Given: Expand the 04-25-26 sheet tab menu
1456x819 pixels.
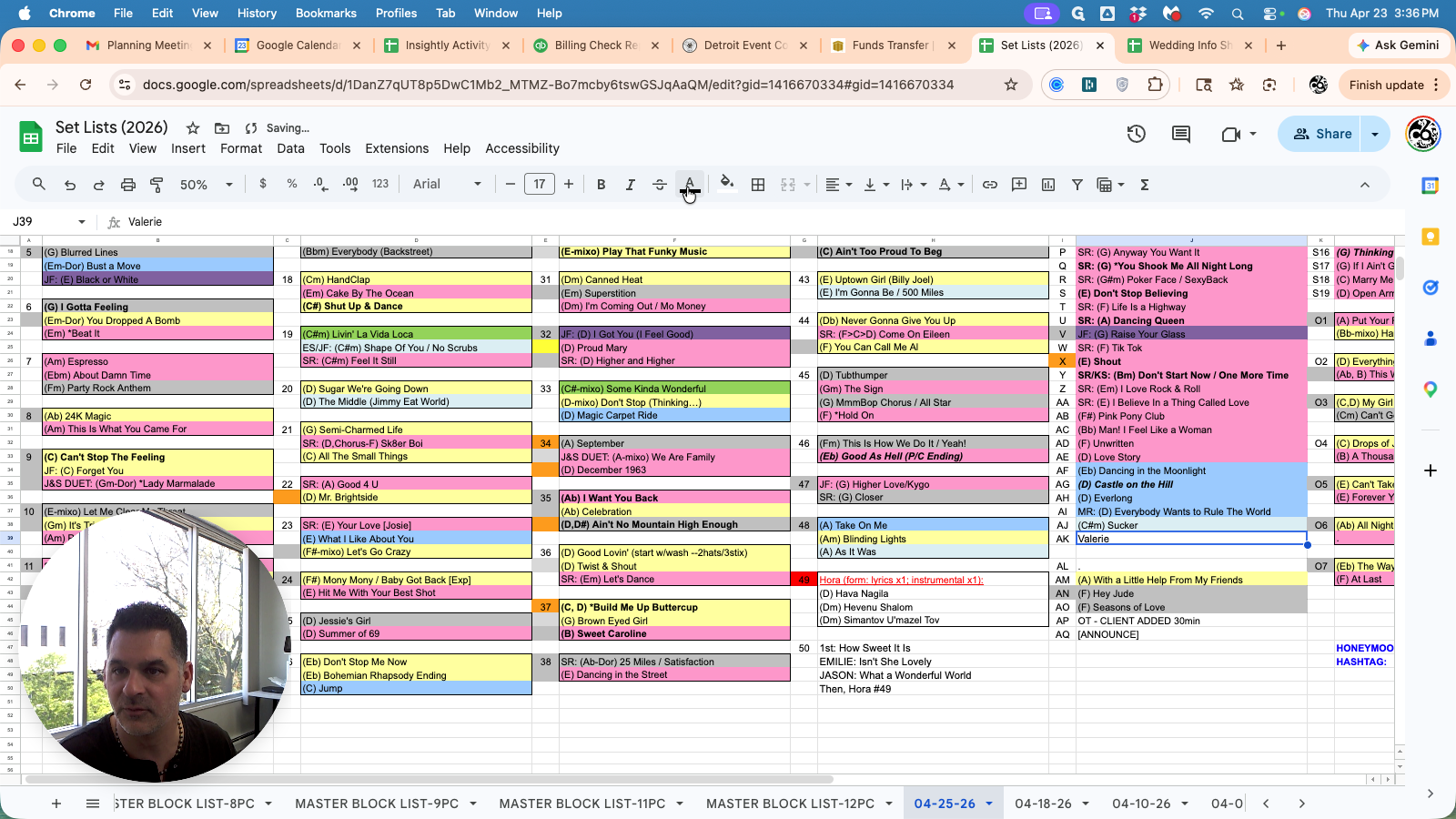Looking at the screenshot, I should 989,804.
